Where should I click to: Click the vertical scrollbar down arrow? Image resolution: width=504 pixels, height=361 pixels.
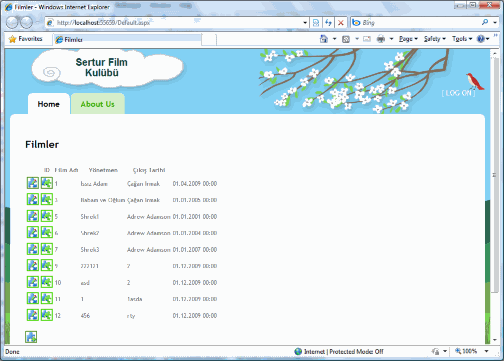click(x=495, y=340)
